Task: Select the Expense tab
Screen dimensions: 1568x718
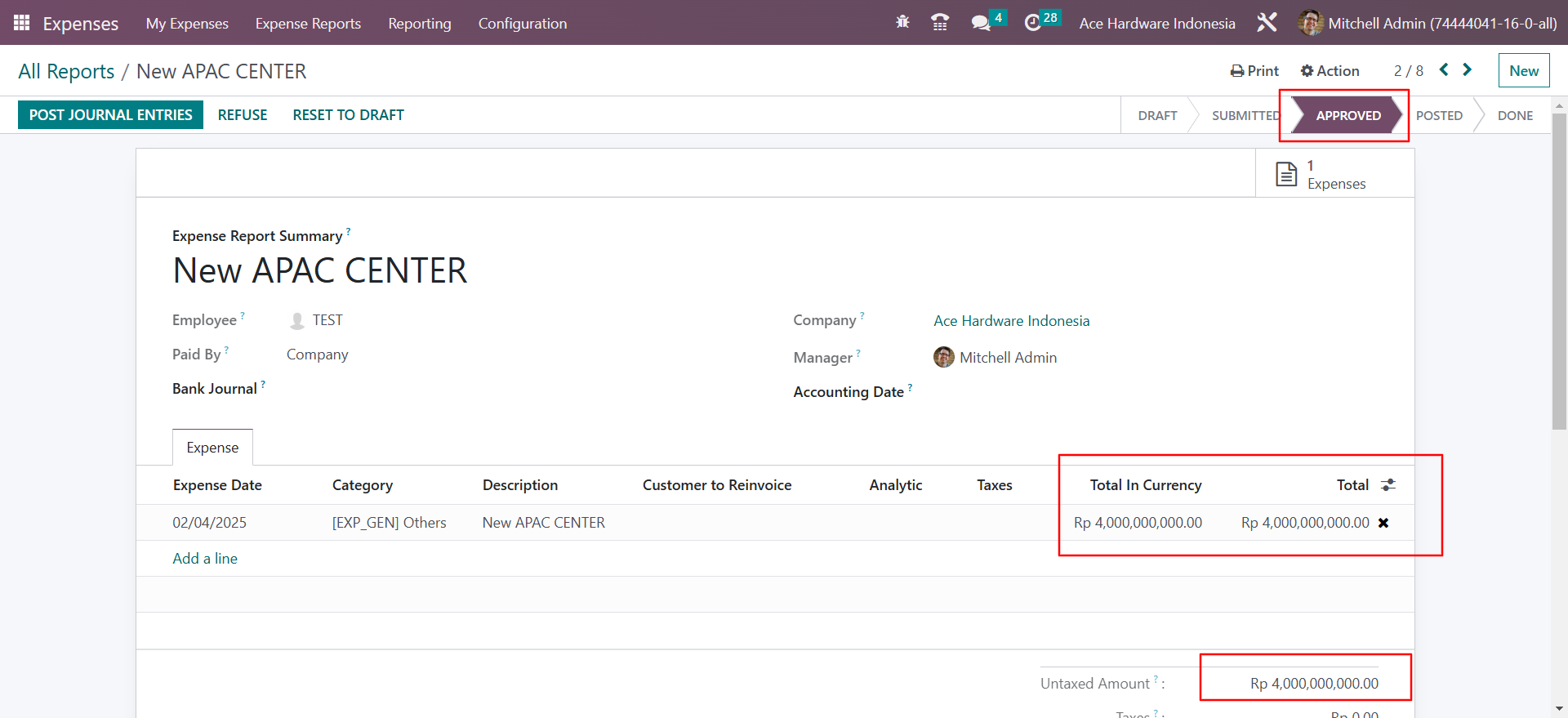Action: tap(212, 448)
